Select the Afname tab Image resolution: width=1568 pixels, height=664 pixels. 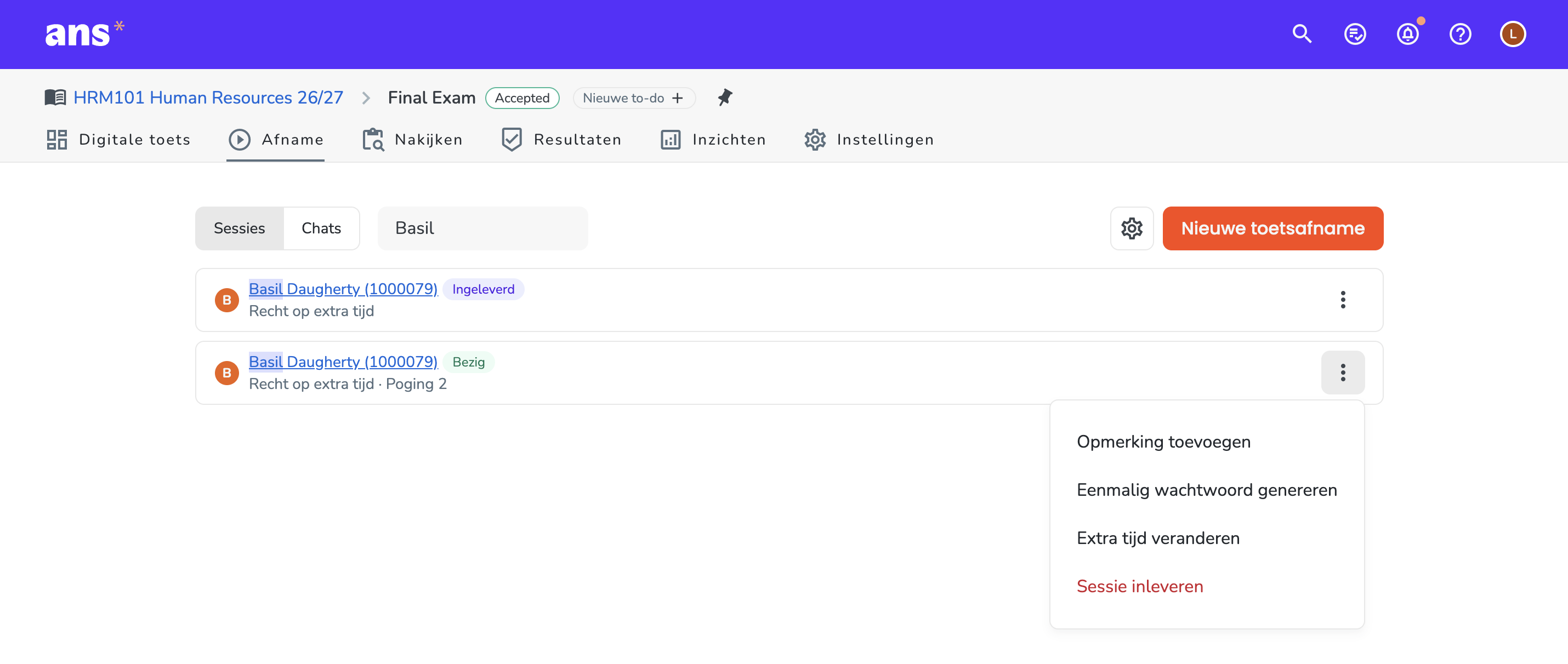(275, 140)
